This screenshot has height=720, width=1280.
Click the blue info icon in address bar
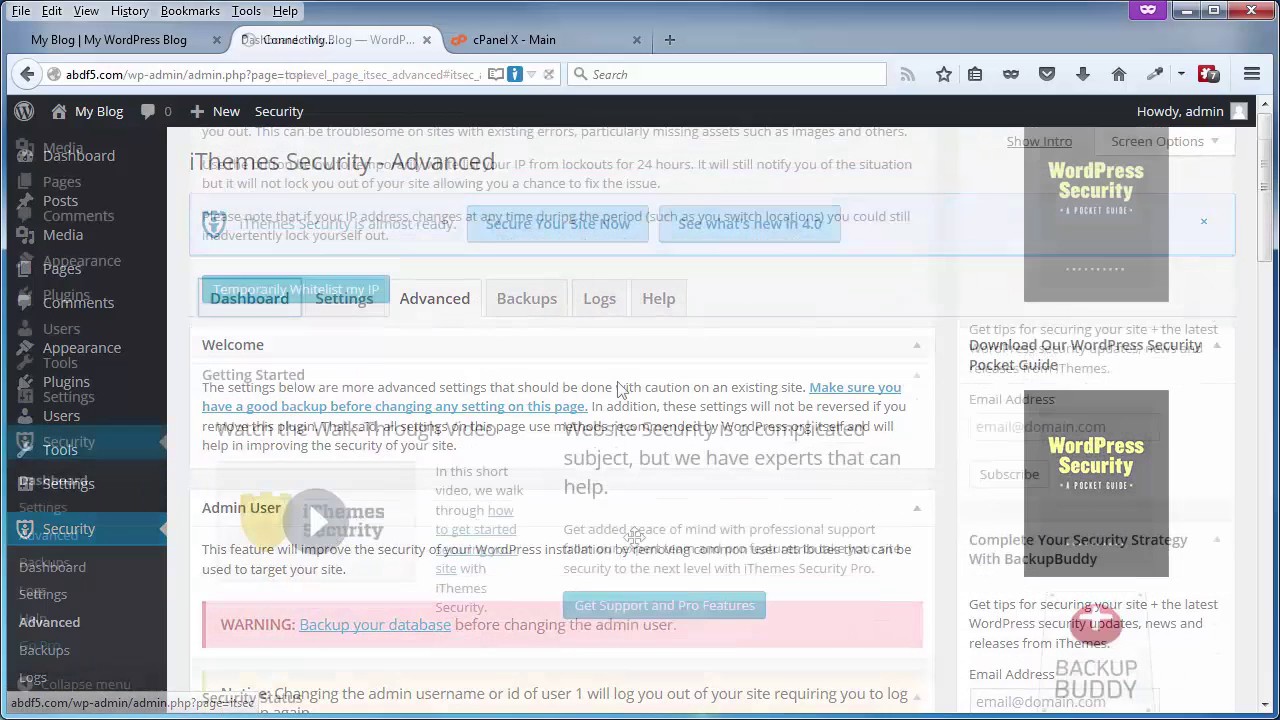tap(514, 74)
